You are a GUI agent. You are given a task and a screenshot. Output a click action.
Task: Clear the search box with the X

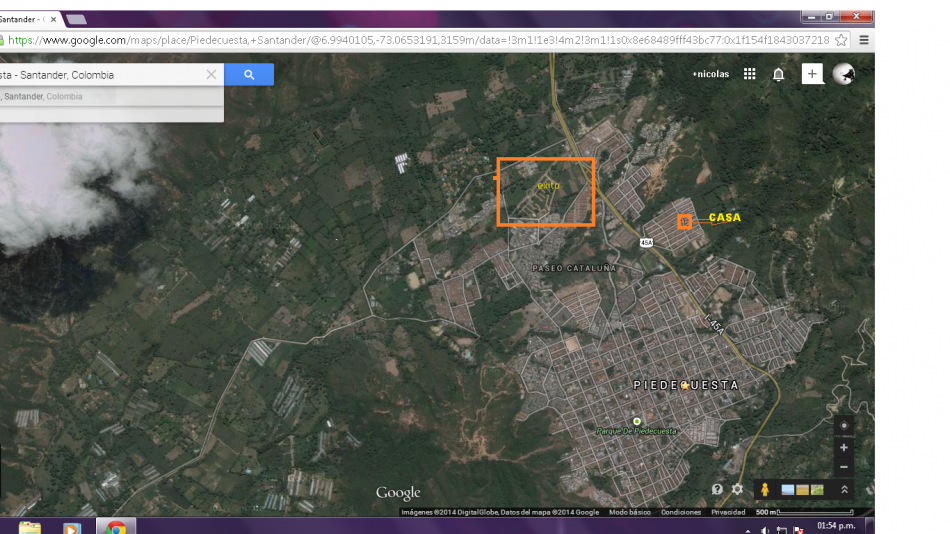pos(211,75)
